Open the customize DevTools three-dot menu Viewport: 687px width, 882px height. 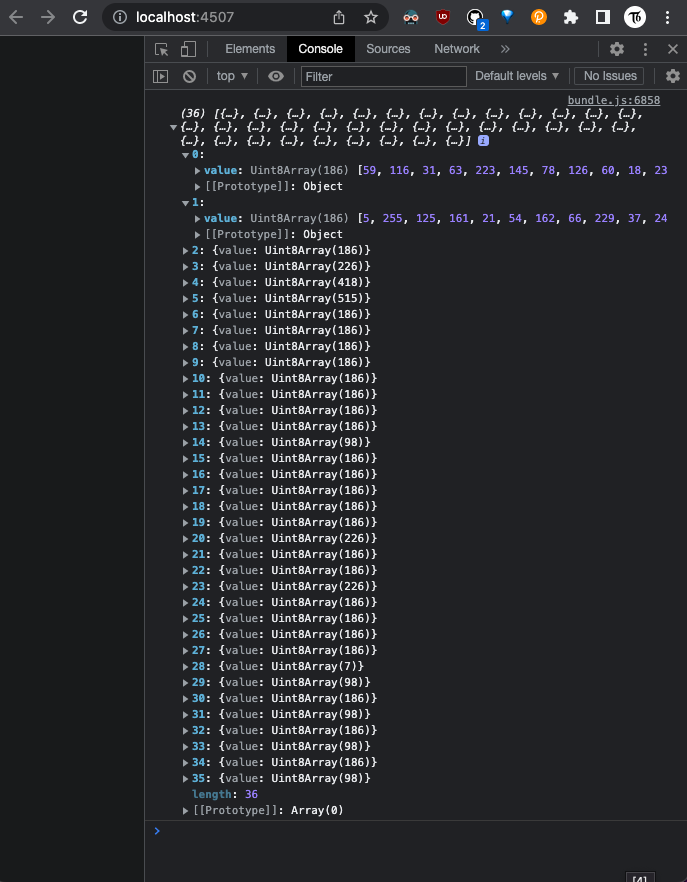coord(643,48)
